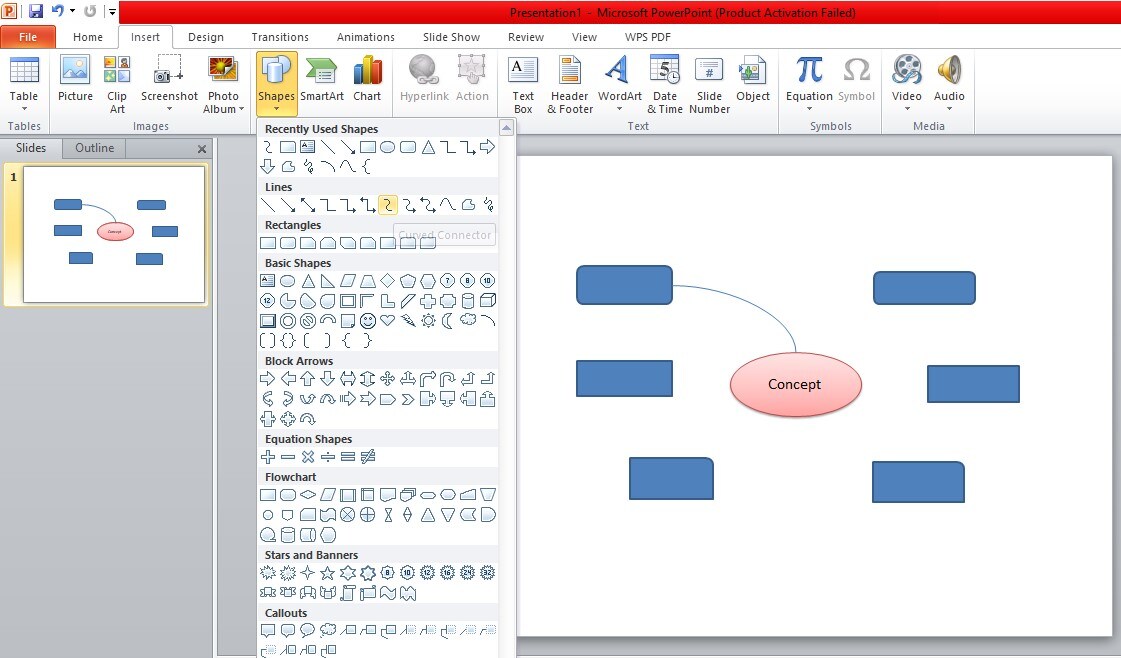Insert Date & Time
This screenshot has width=1121, height=658.
(665, 84)
